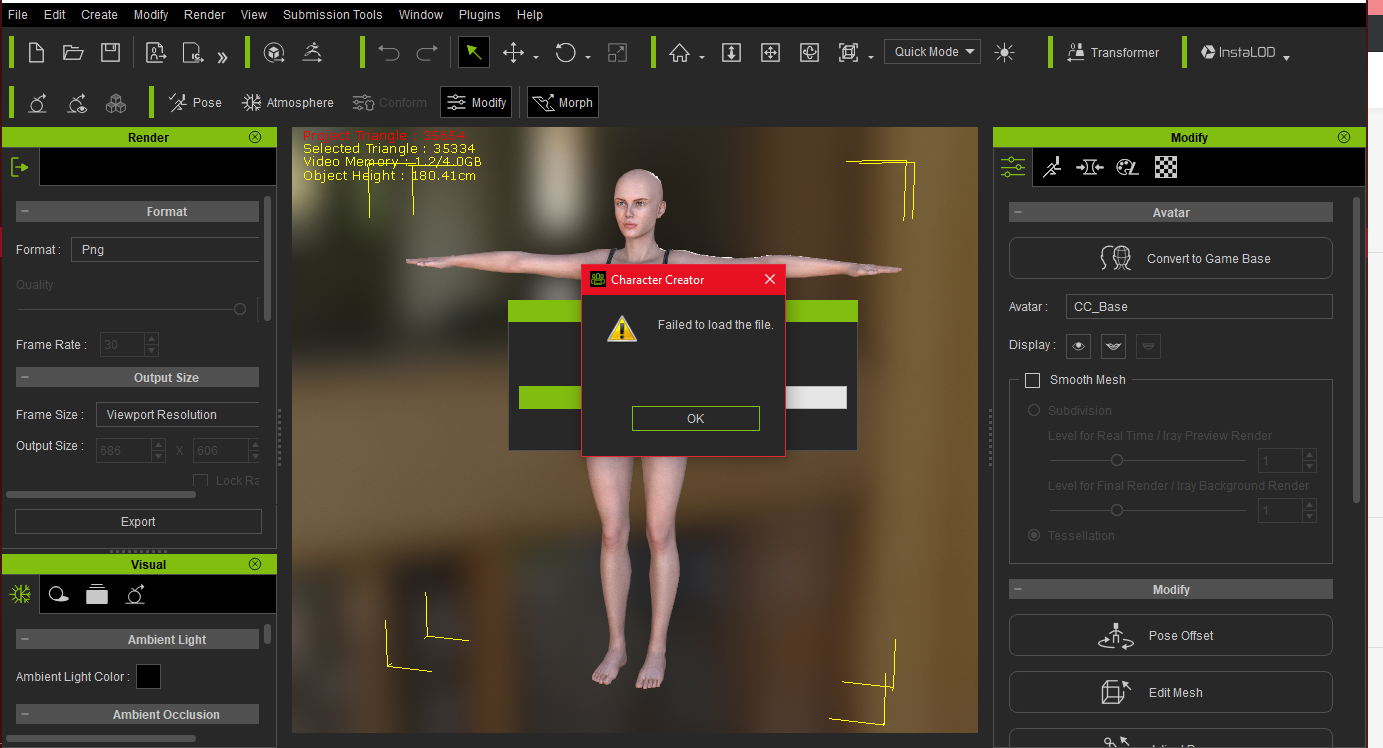Open the Submission Tools menu
The width and height of the screenshot is (1383, 748).
(x=333, y=15)
